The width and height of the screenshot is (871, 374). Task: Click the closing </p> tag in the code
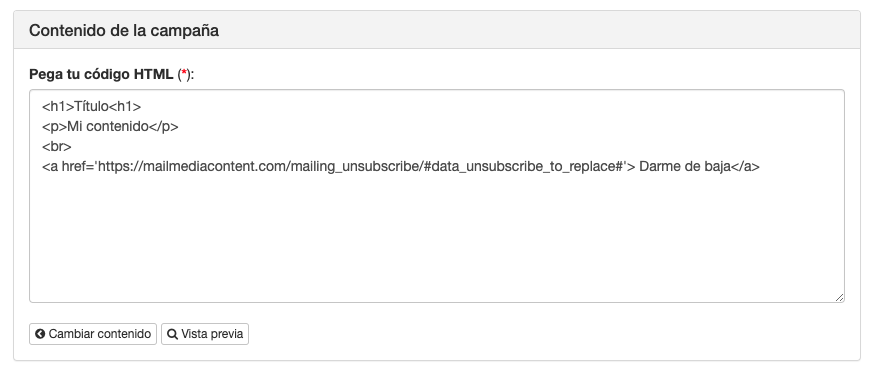(x=164, y=127)
